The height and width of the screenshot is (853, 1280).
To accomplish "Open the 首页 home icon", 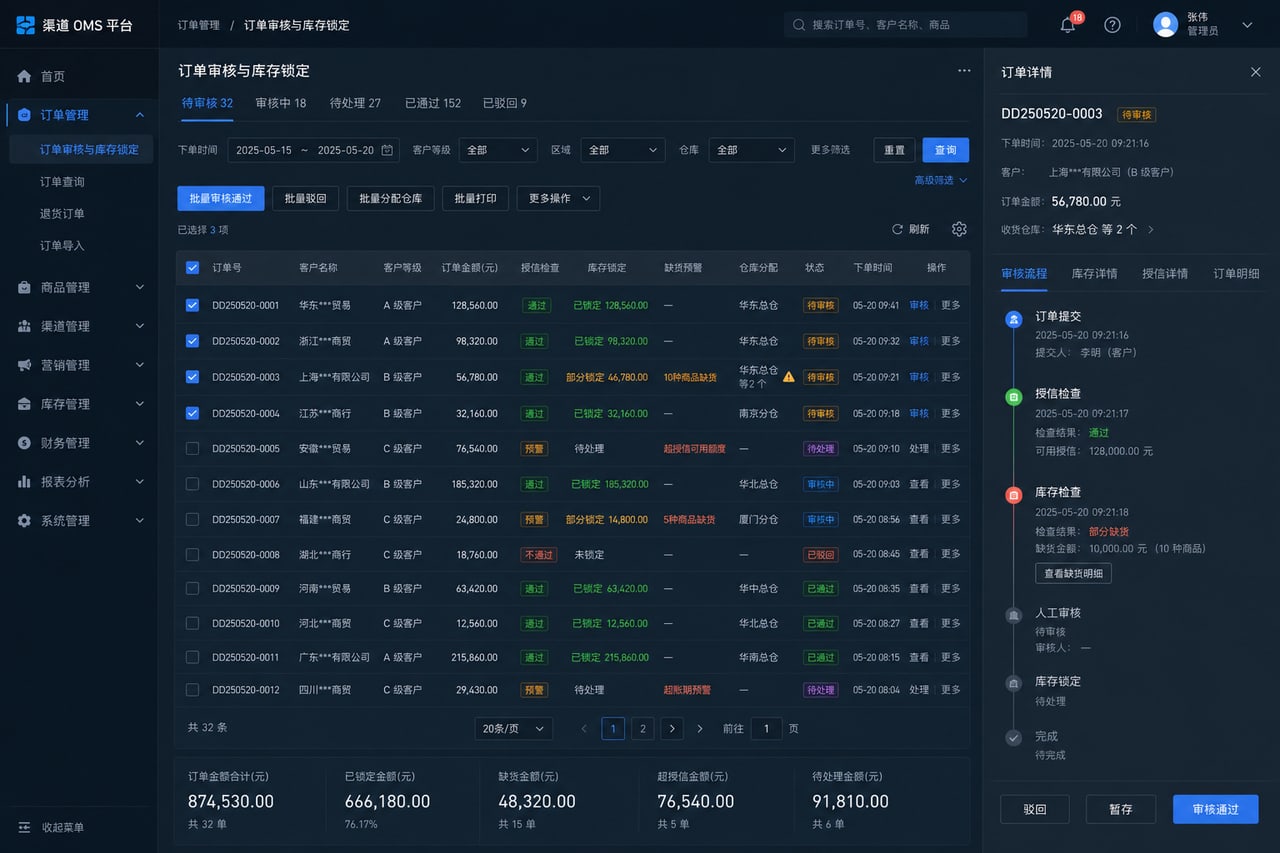I will click(25, 76).
